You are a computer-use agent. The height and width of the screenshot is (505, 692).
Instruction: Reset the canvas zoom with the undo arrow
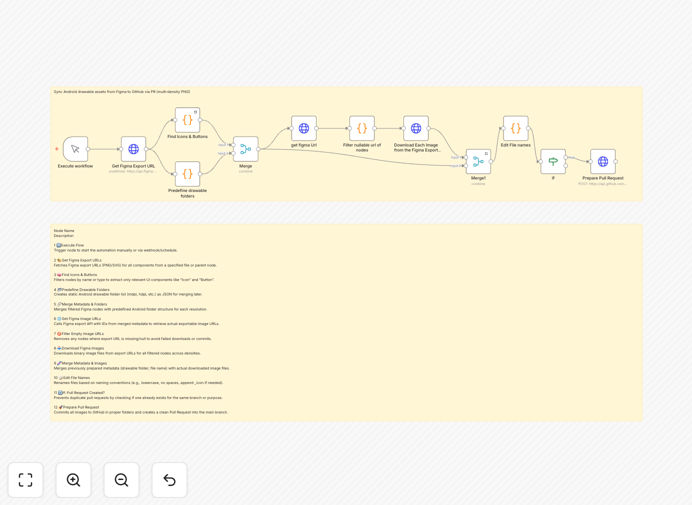coord(169,480)
